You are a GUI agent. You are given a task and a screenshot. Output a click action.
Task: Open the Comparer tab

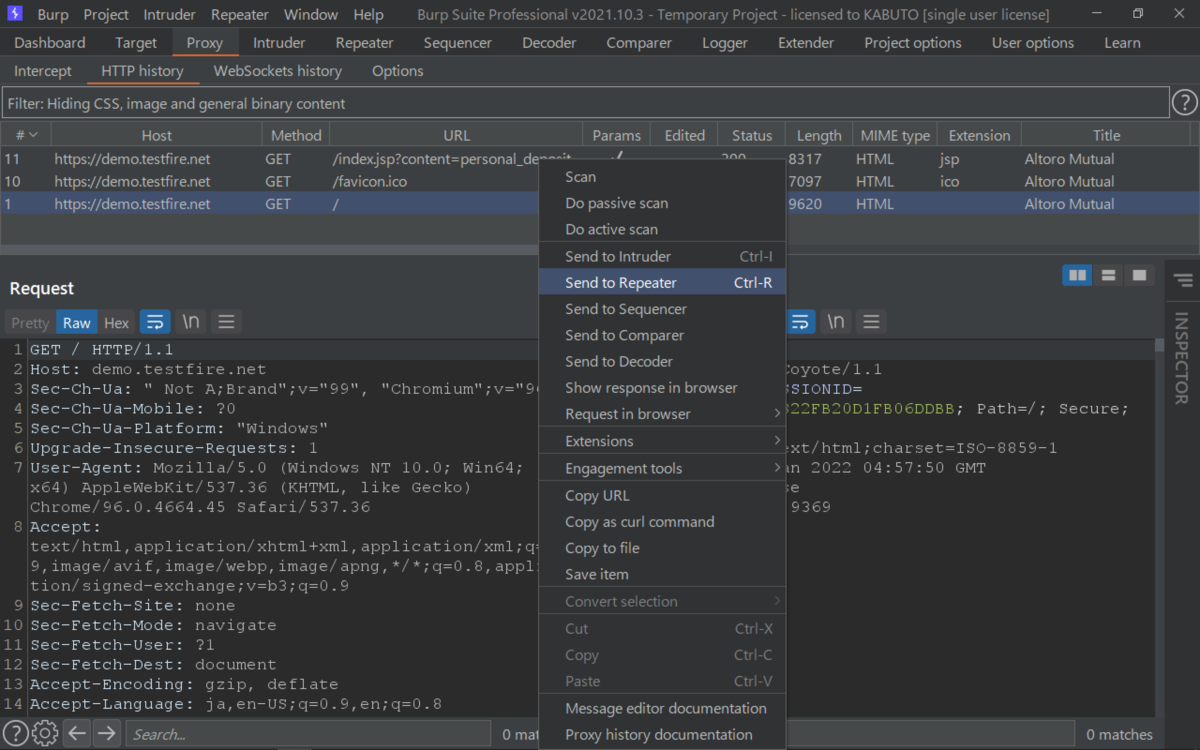click(639, 43)
